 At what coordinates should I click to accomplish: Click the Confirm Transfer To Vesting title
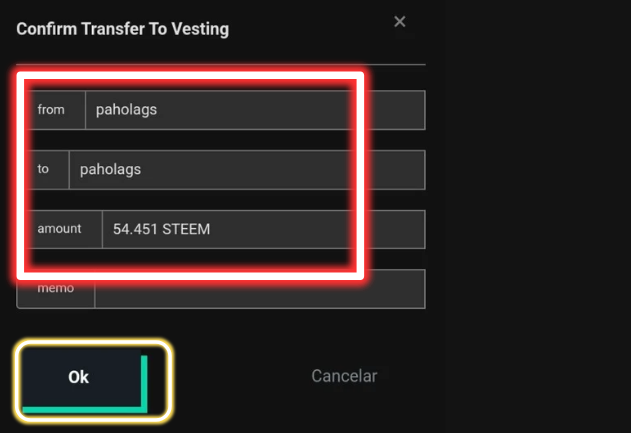pos(123,29)
